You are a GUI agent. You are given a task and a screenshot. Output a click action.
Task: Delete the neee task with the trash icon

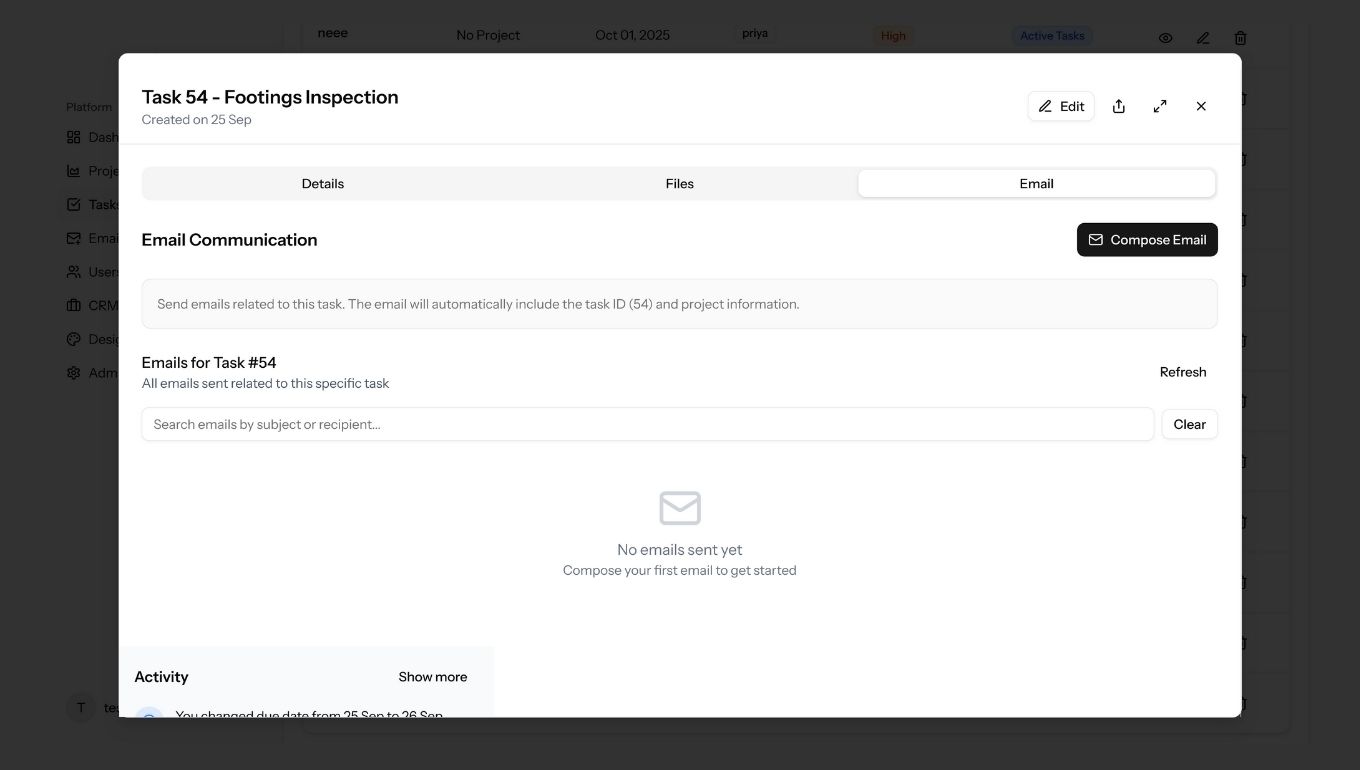pos(1240,37)
